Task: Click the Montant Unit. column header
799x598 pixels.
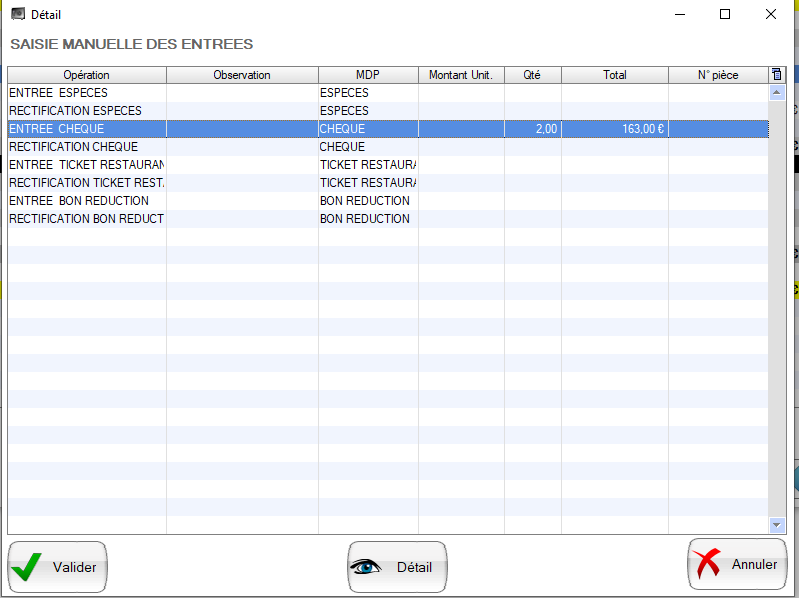Action: [x=460, y=75]
